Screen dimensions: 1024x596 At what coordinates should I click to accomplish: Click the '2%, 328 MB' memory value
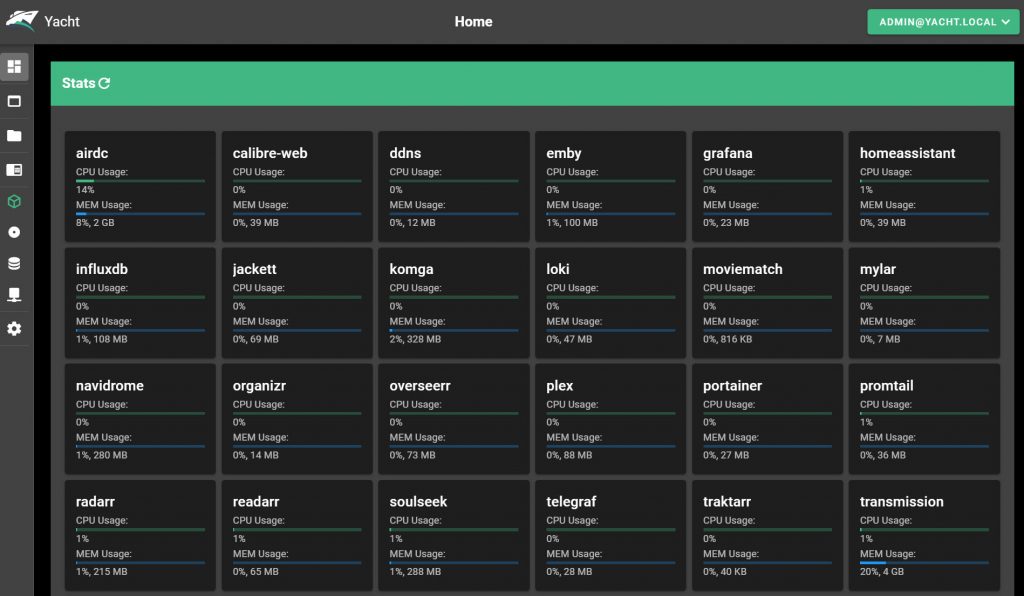click(415, 339)
